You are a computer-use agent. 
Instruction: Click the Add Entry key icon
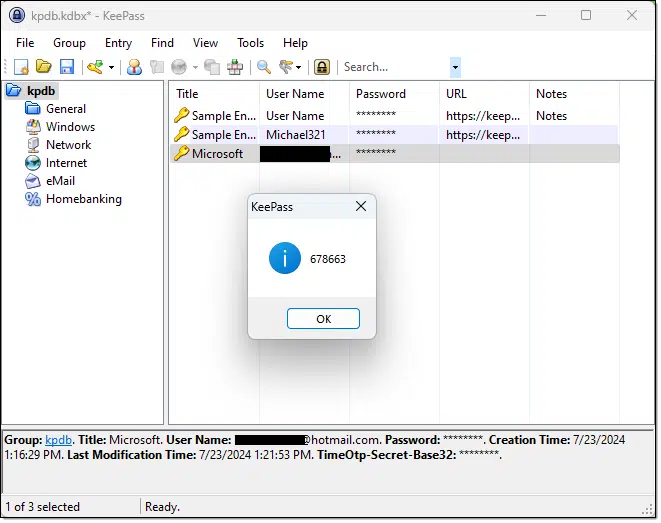click(95, 67)
